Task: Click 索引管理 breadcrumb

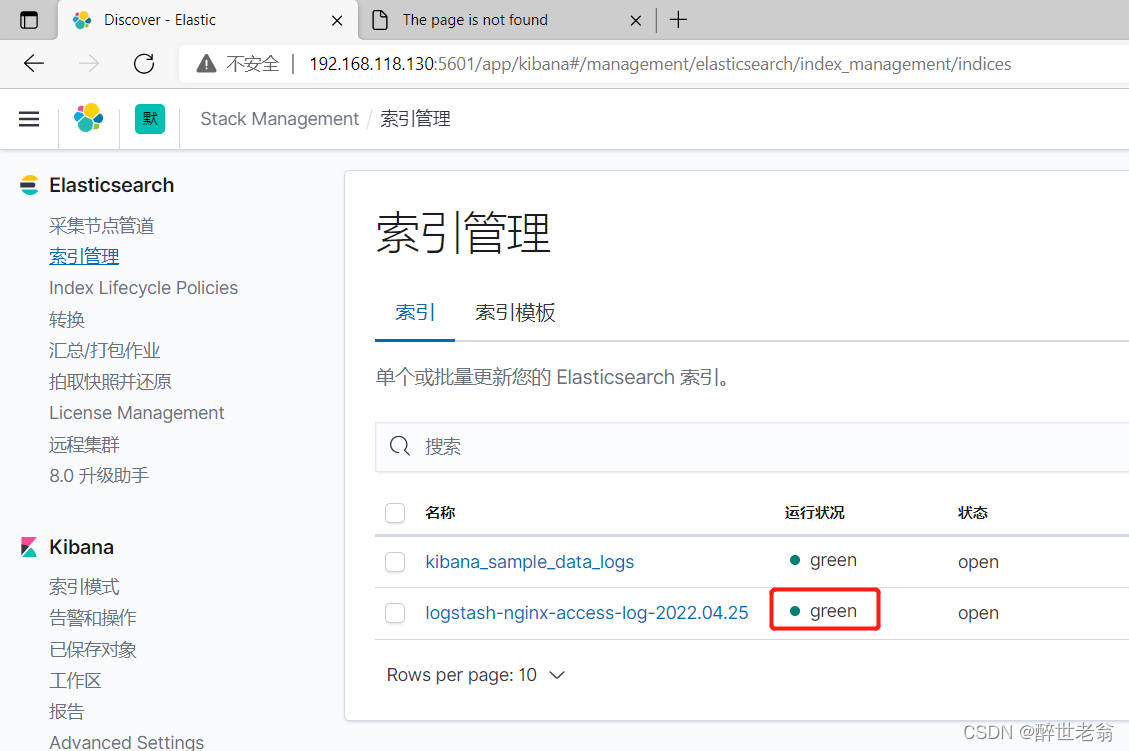Action: pyautogui.click(x=415, y=119)
